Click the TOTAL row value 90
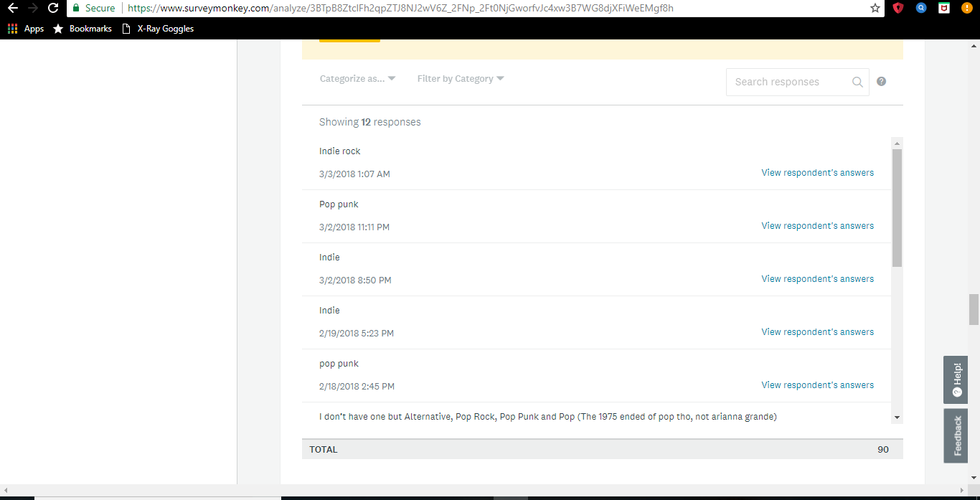This screenshot has height=500, width=980. click(x=883, y=449)
